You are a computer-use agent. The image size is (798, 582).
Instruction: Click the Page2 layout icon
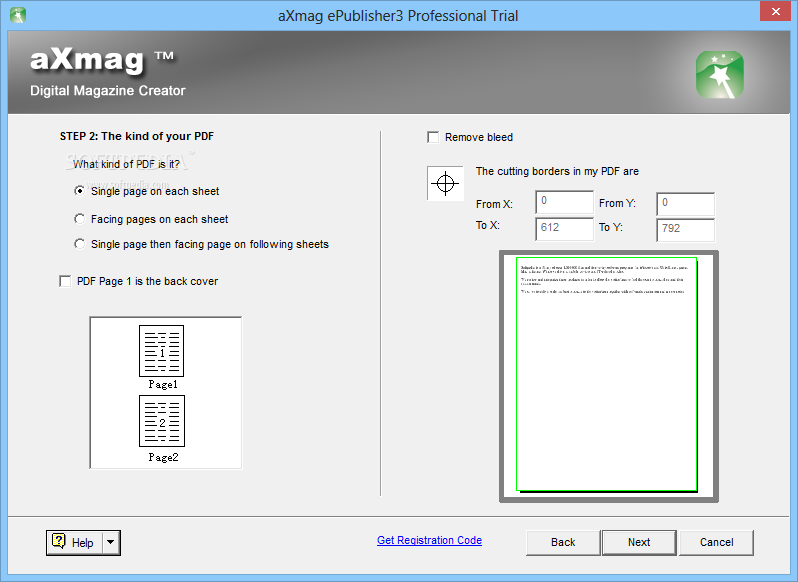(162, 421)
